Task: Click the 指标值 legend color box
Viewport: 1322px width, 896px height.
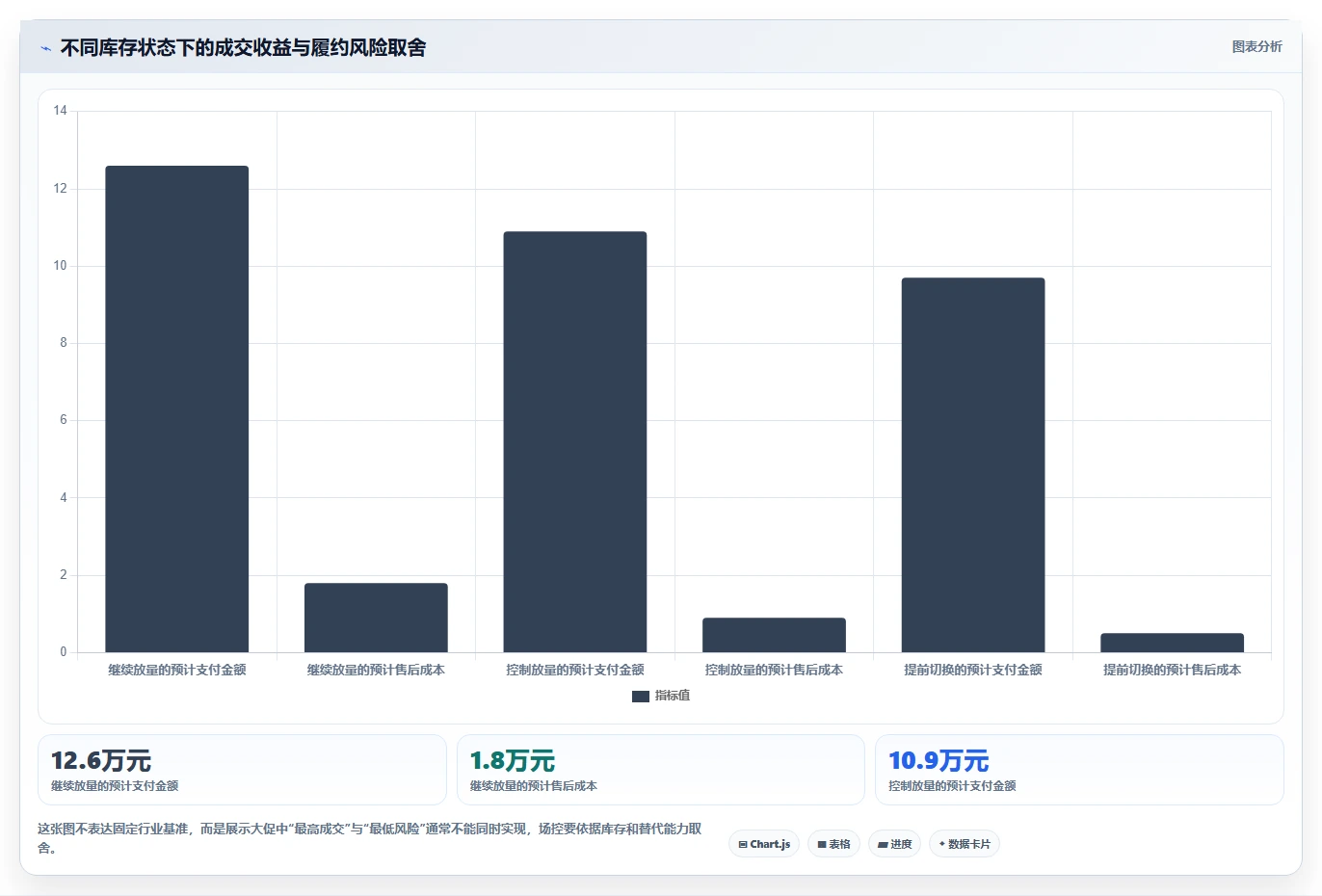Action: coord(641,696)
